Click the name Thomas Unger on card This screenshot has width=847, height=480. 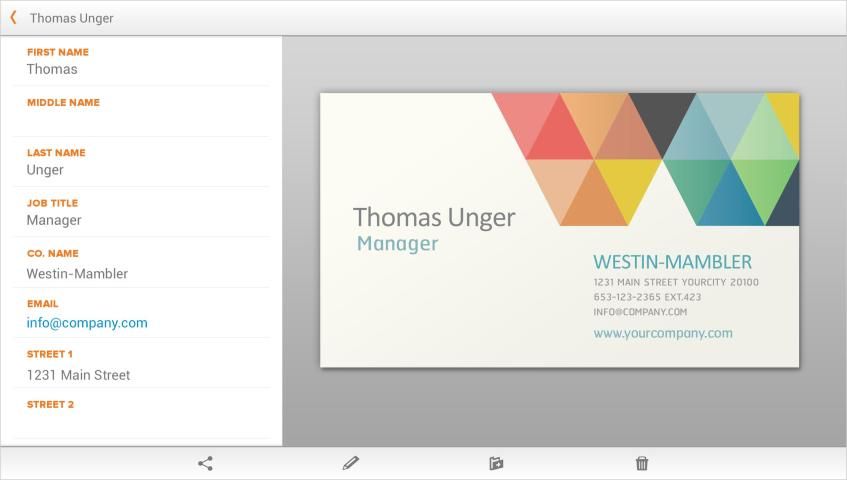point(434,217)
